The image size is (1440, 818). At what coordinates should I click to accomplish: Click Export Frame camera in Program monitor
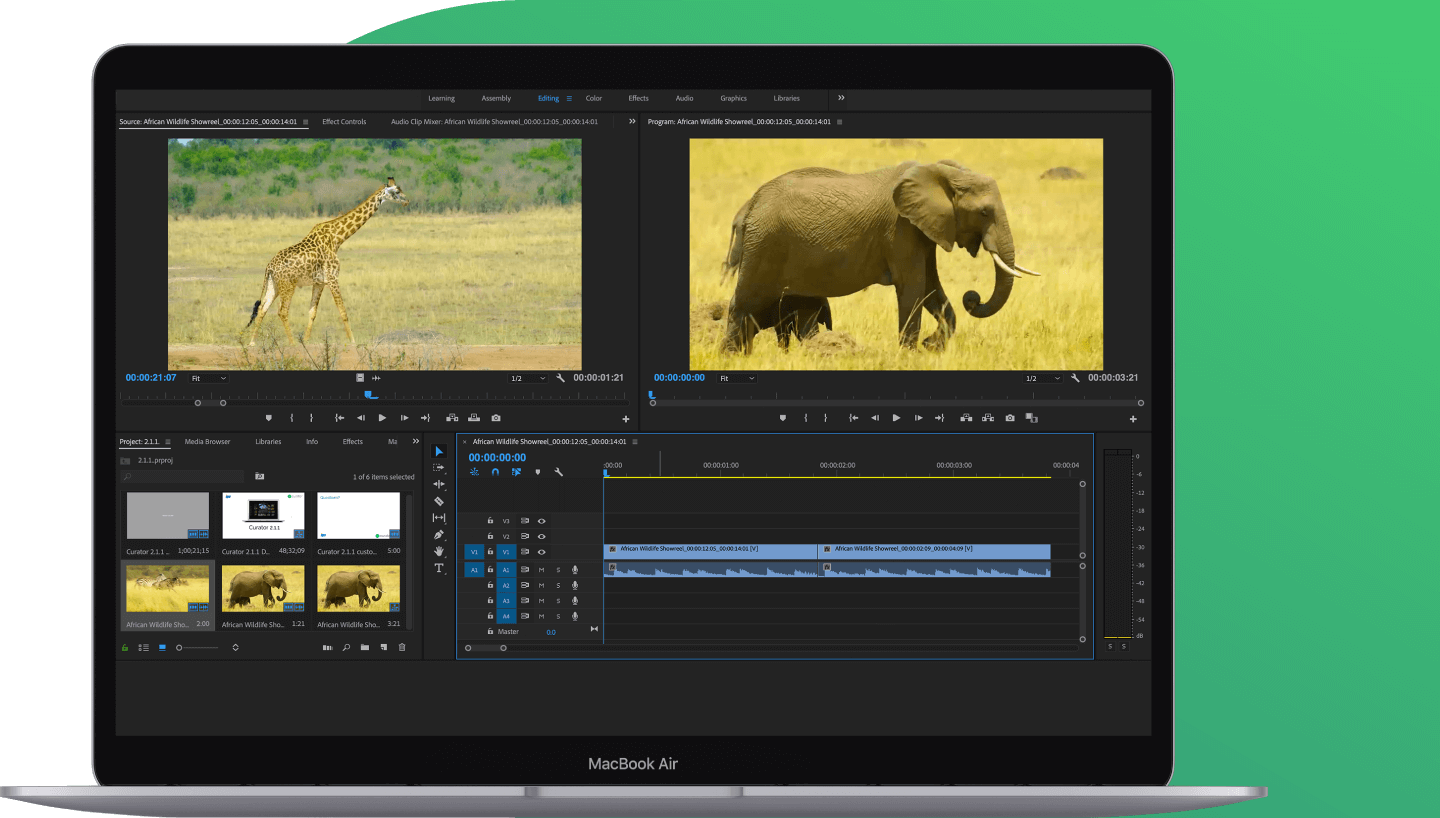pos(1010,418)
